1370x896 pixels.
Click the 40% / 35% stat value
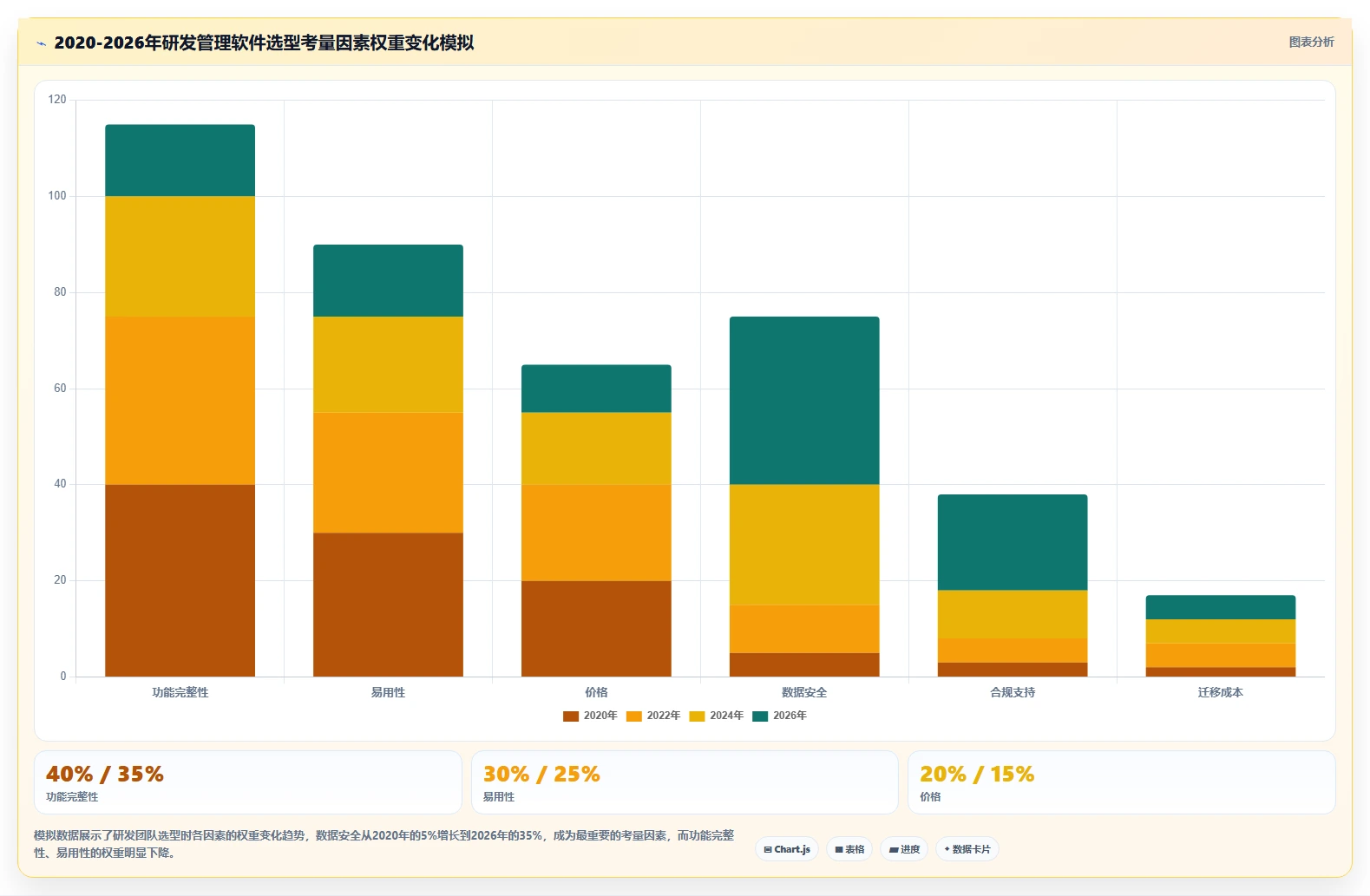pyautogui.click(x=105, y=774)
